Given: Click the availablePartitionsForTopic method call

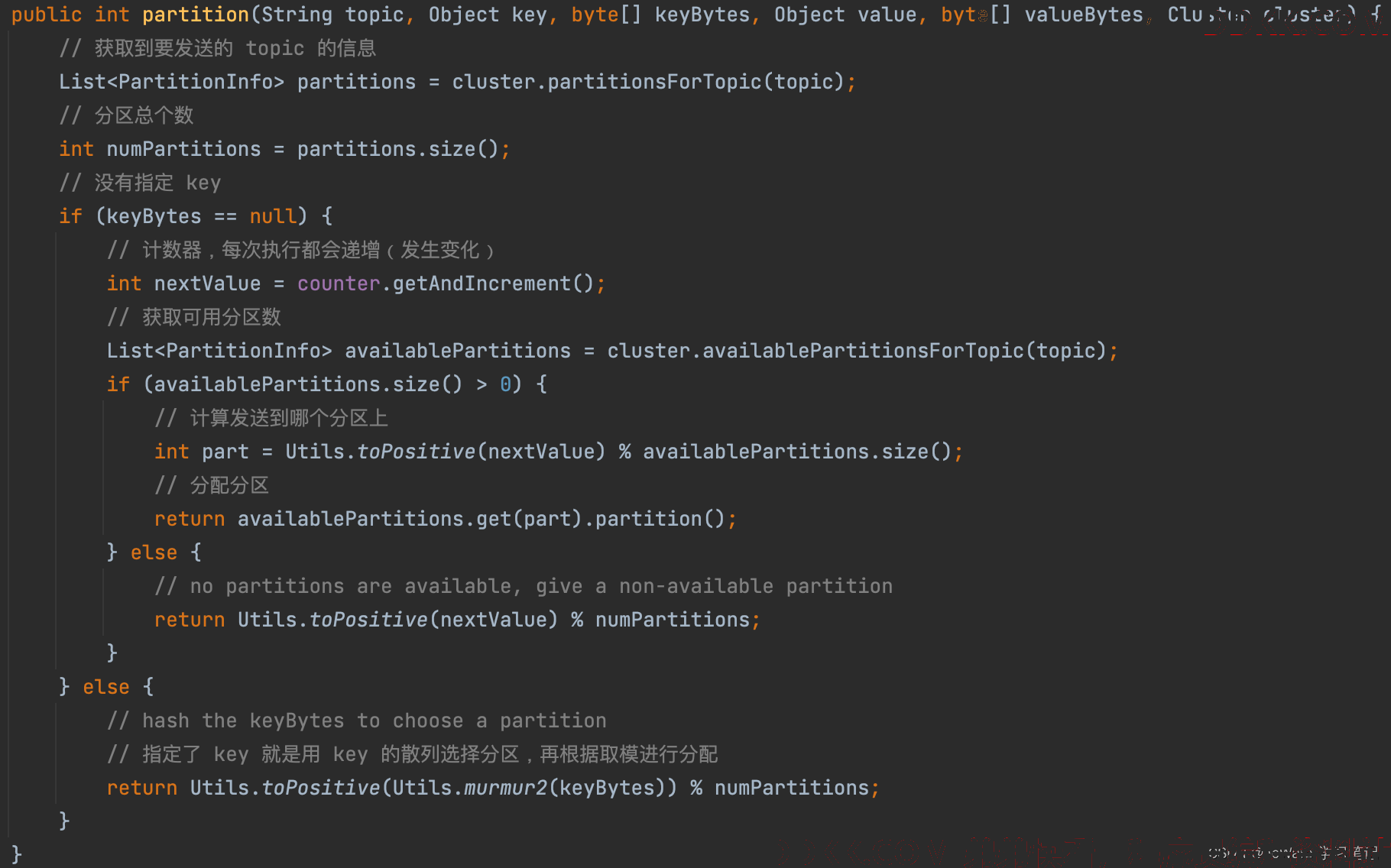Looking at the screenshot, I should pos(862,351).
